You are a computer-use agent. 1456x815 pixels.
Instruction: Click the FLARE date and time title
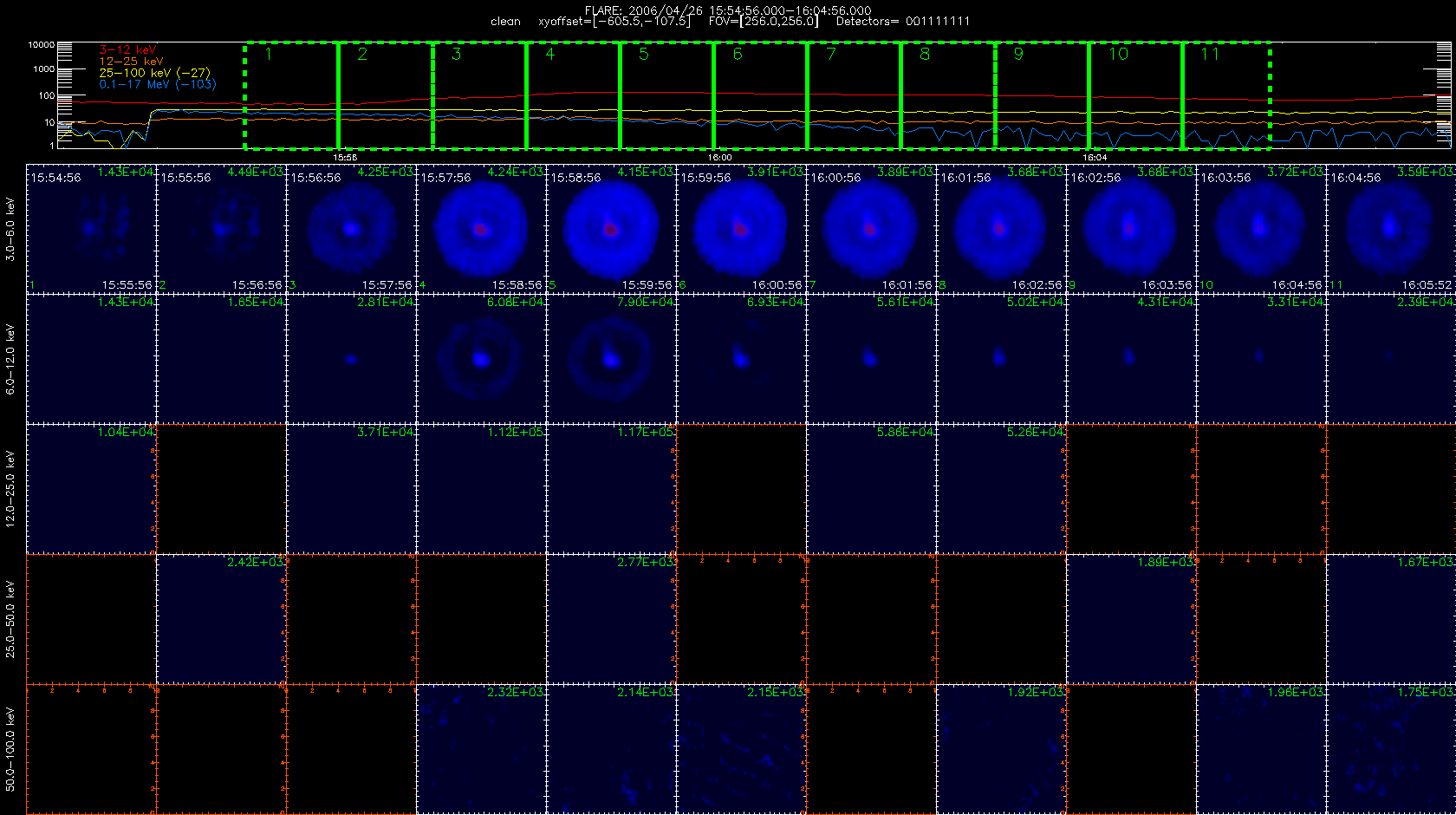(728, 10)
